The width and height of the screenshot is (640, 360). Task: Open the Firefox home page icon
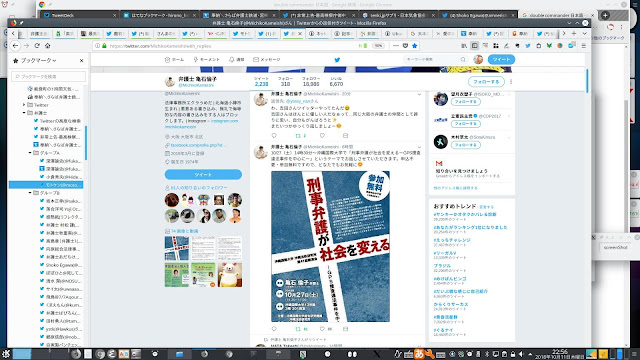(48, 46)
